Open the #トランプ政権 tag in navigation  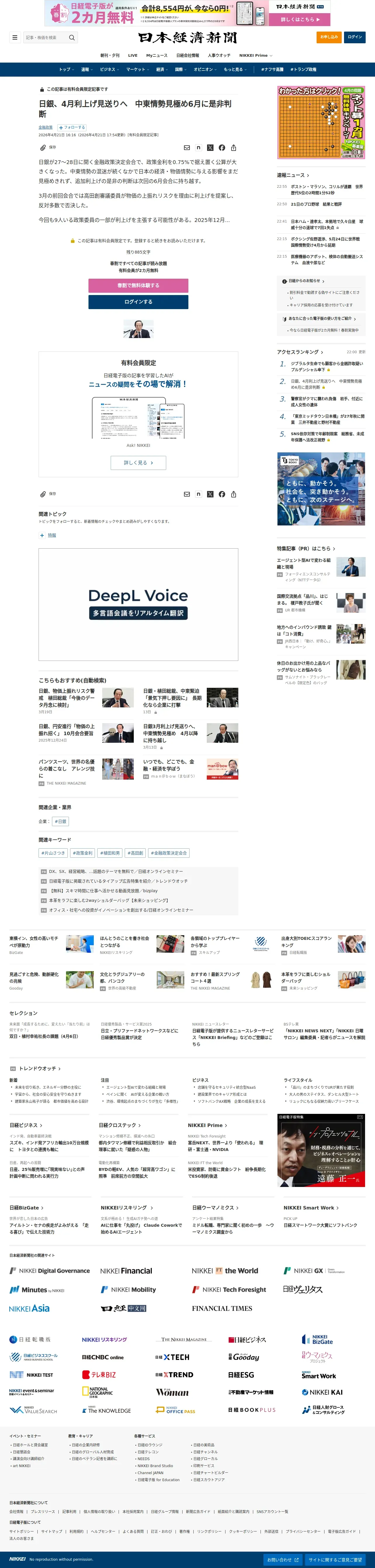(303, 69)
